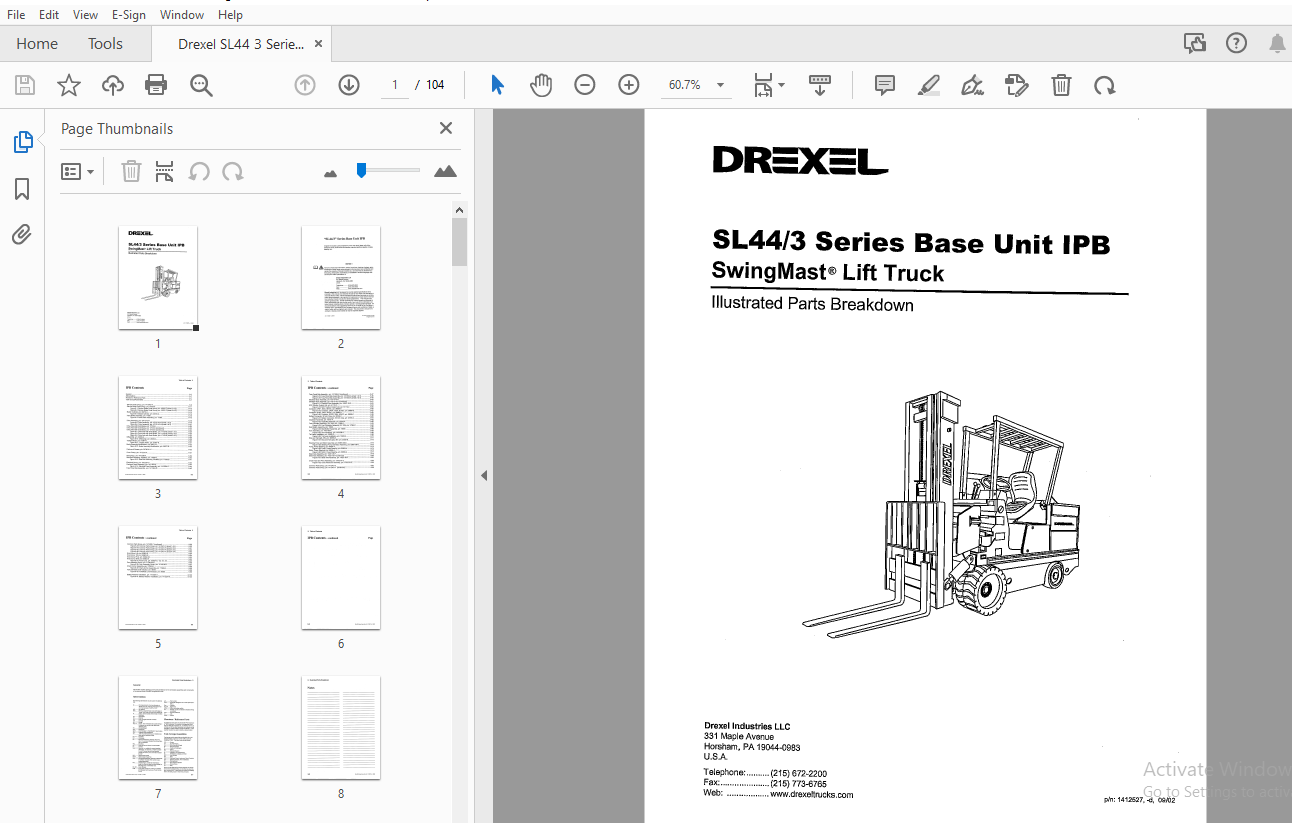This screenshot has height=823, width=1292.
Task: Select page 8 thumbnail
Action: click(x=341, y=728)
